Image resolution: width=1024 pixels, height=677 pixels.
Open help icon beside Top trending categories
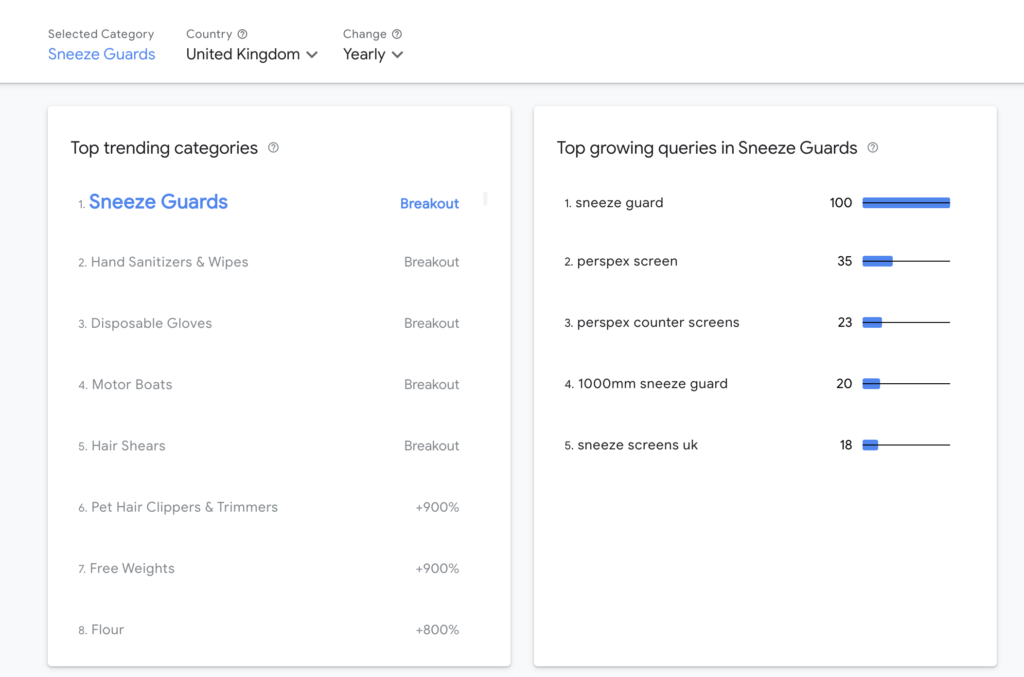click(x=273, y=148)
